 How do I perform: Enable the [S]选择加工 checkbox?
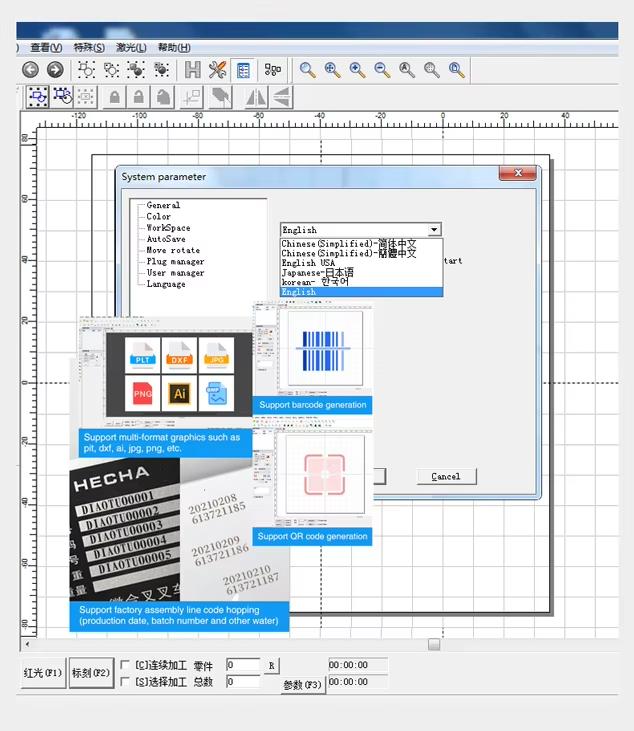coord(125,682)
